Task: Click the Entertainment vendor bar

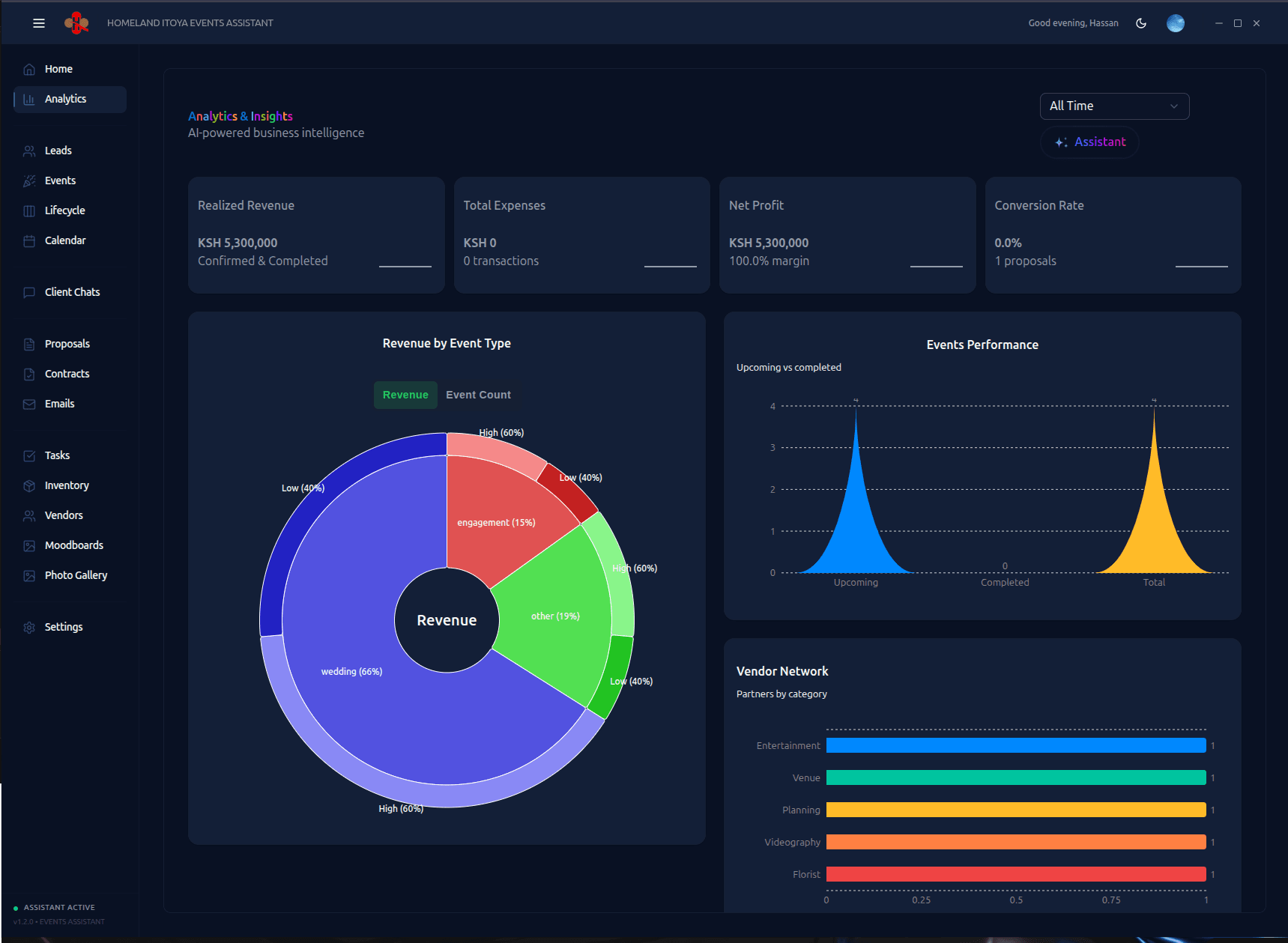Action: [1016, 746]
